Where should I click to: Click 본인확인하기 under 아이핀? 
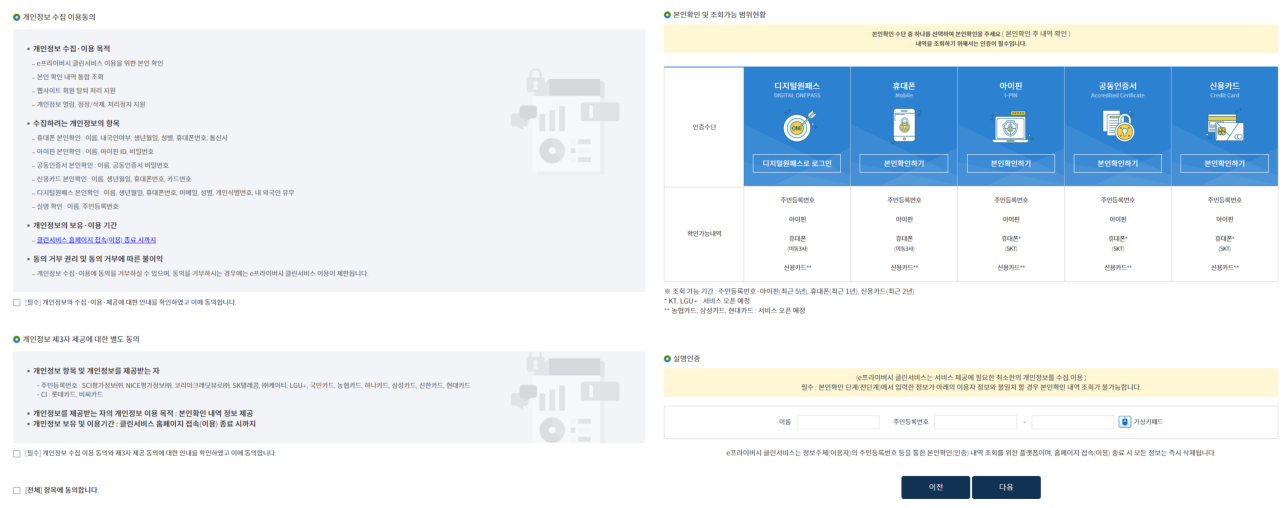1010,163
